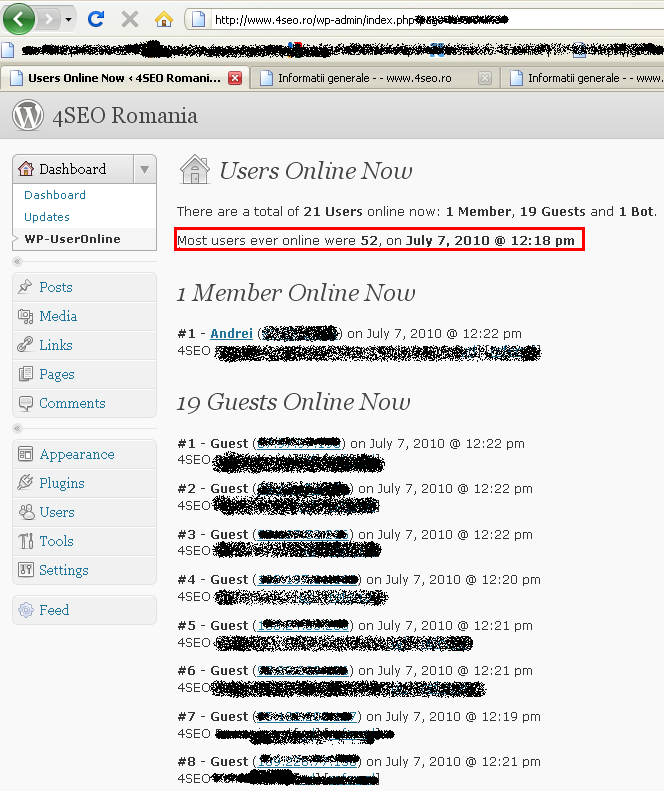Click the WordPress logo icon
This screenshot has height=791, width=664.
28,115
